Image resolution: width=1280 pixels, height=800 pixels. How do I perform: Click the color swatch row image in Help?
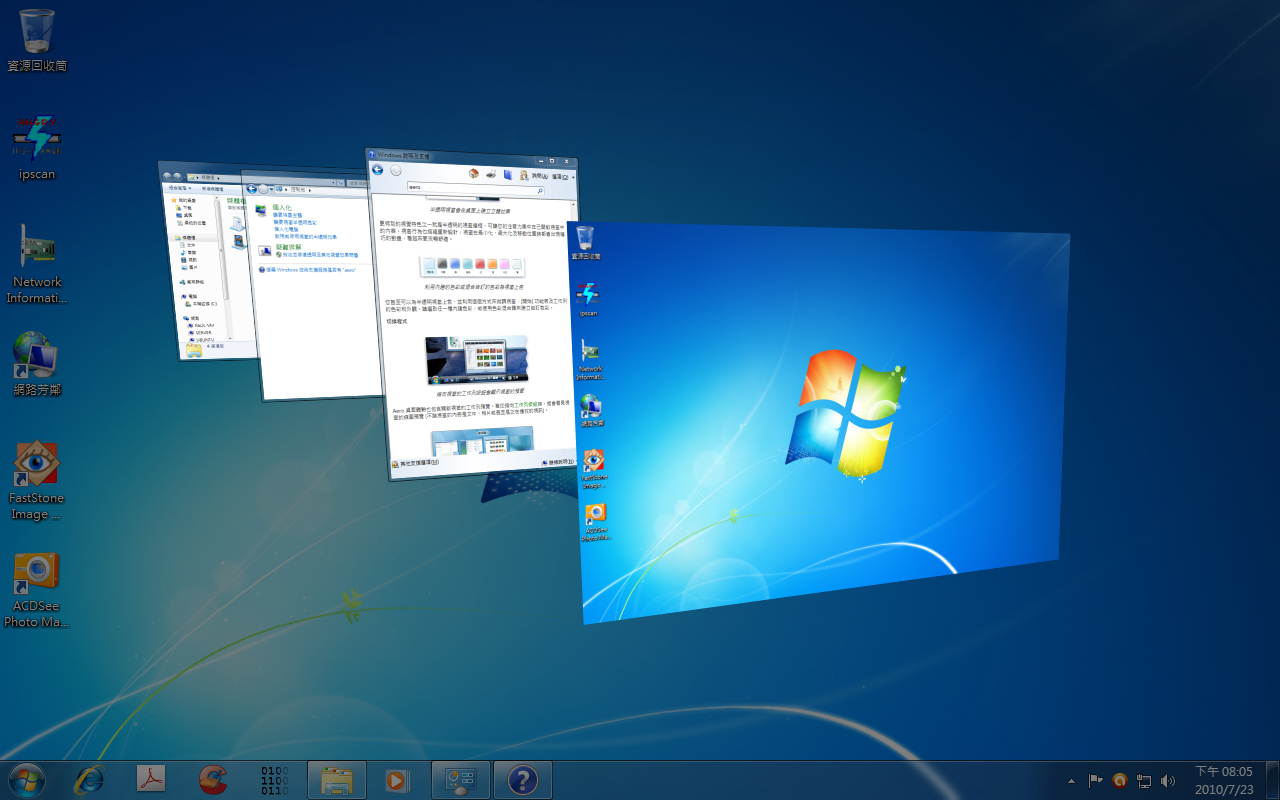(472, 266)
